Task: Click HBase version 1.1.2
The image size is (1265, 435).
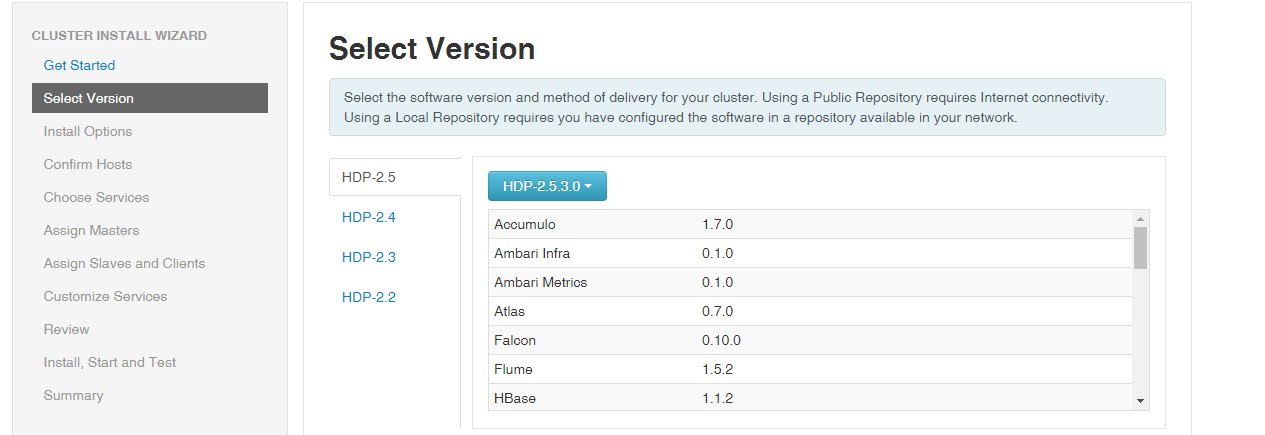Action: point(717,398)
